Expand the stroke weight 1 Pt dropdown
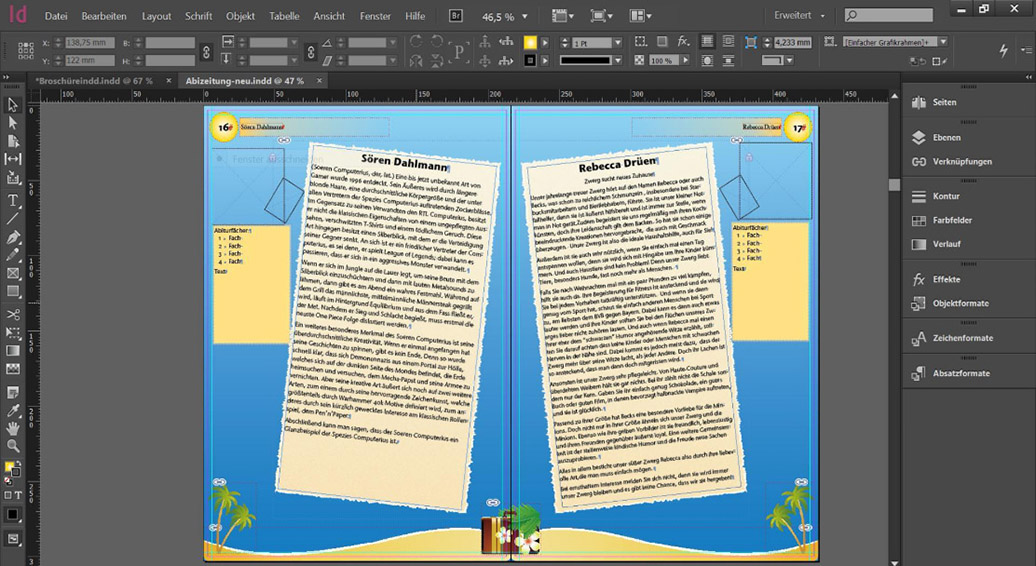This screenshot has height=566, width=1036. [617, 43]
